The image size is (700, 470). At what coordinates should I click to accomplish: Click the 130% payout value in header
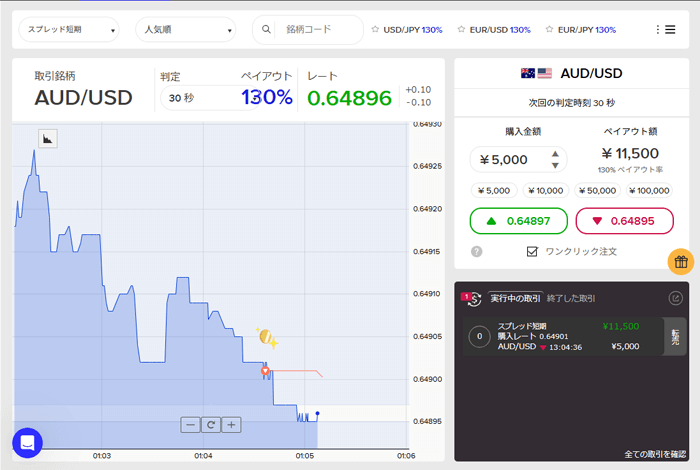click(267, 97)
